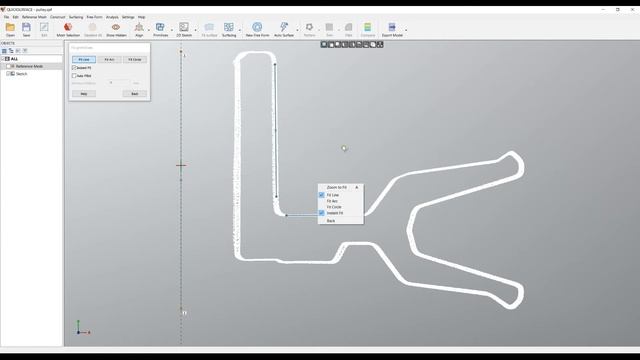Toggle Instant Fit in context menu
This screenshot has height=360, width=640.
[322, 213]
